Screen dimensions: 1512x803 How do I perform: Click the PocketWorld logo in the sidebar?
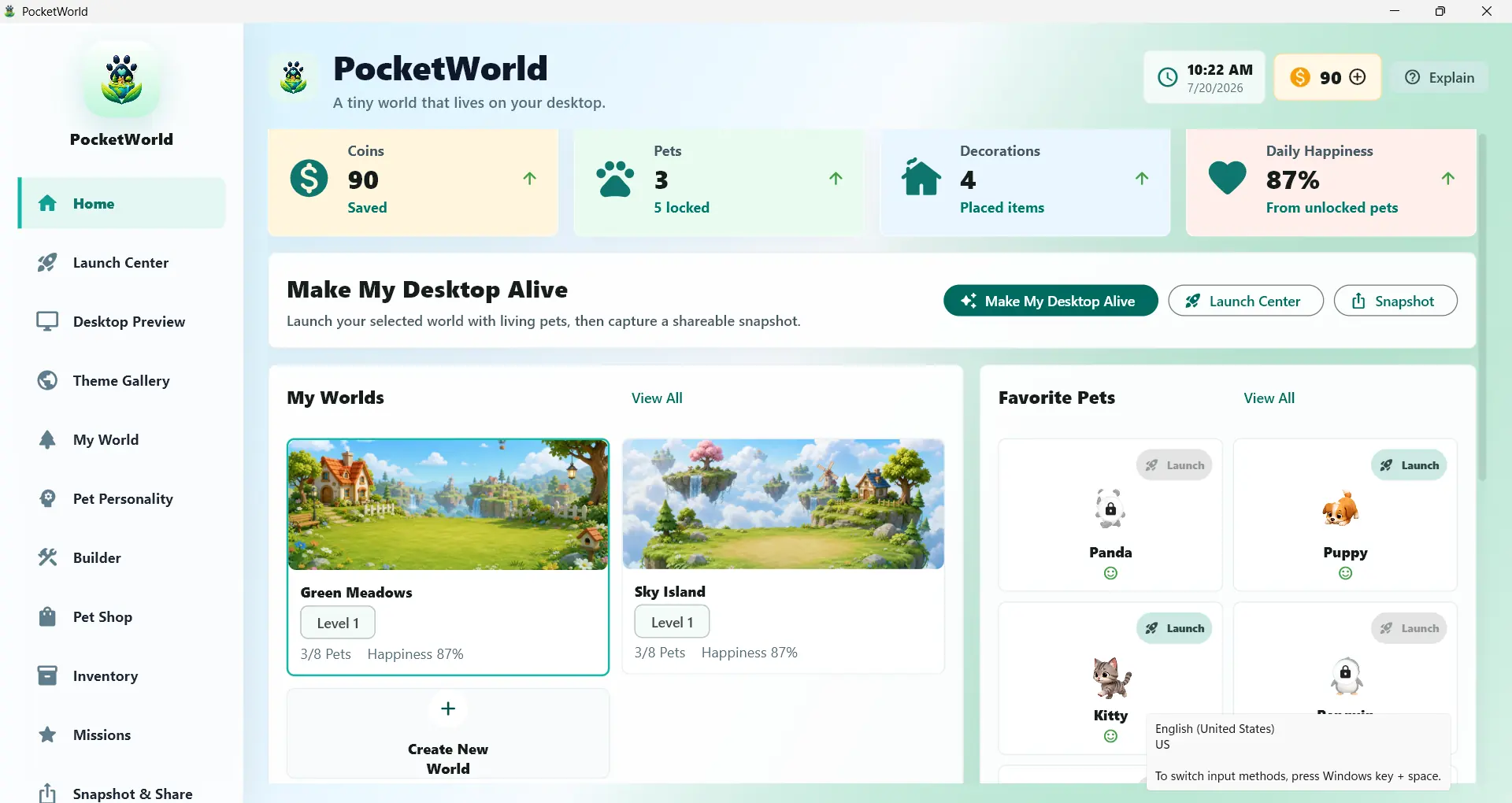pos(122,81)
